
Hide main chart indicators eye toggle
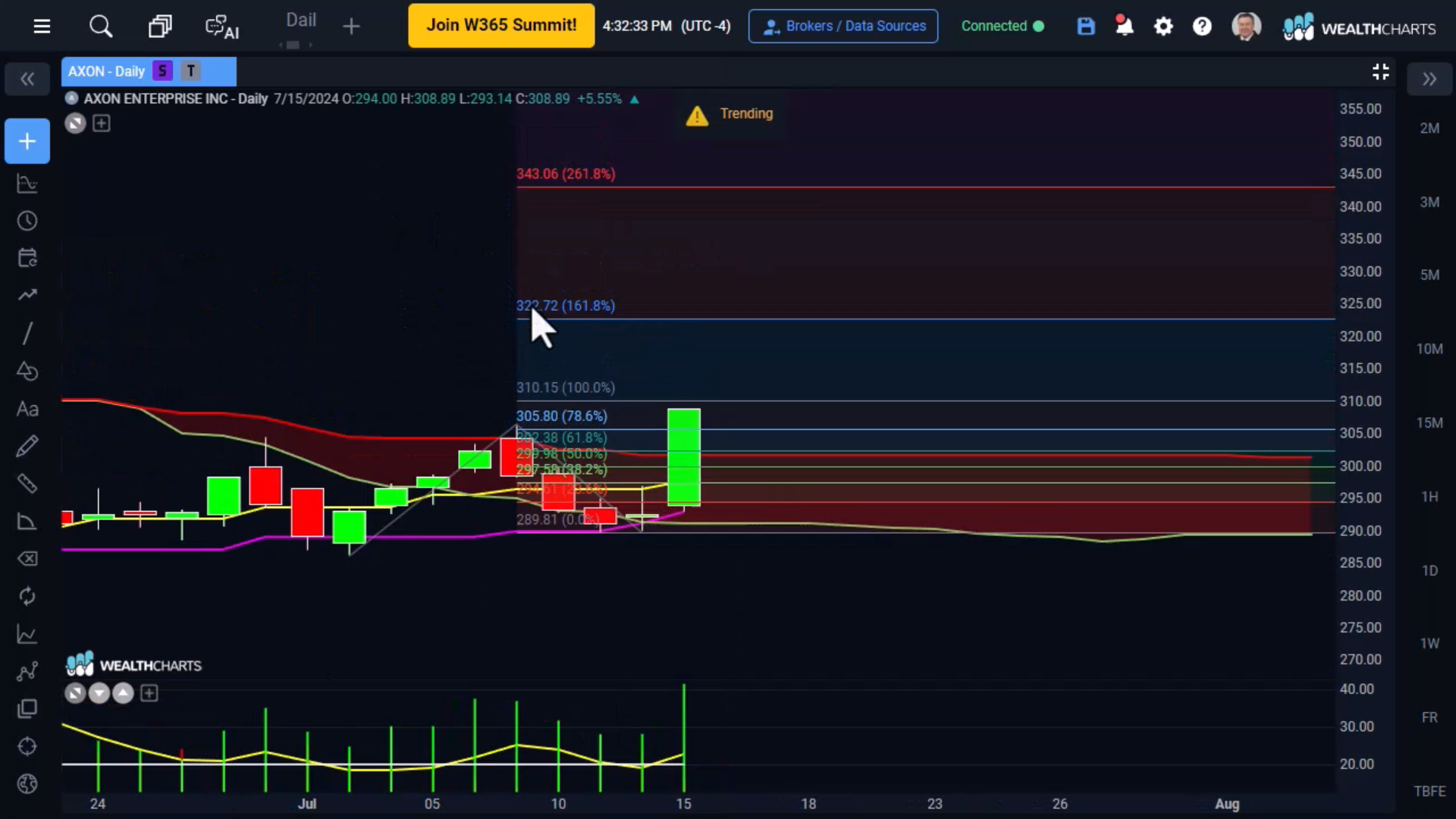(75, 123)
